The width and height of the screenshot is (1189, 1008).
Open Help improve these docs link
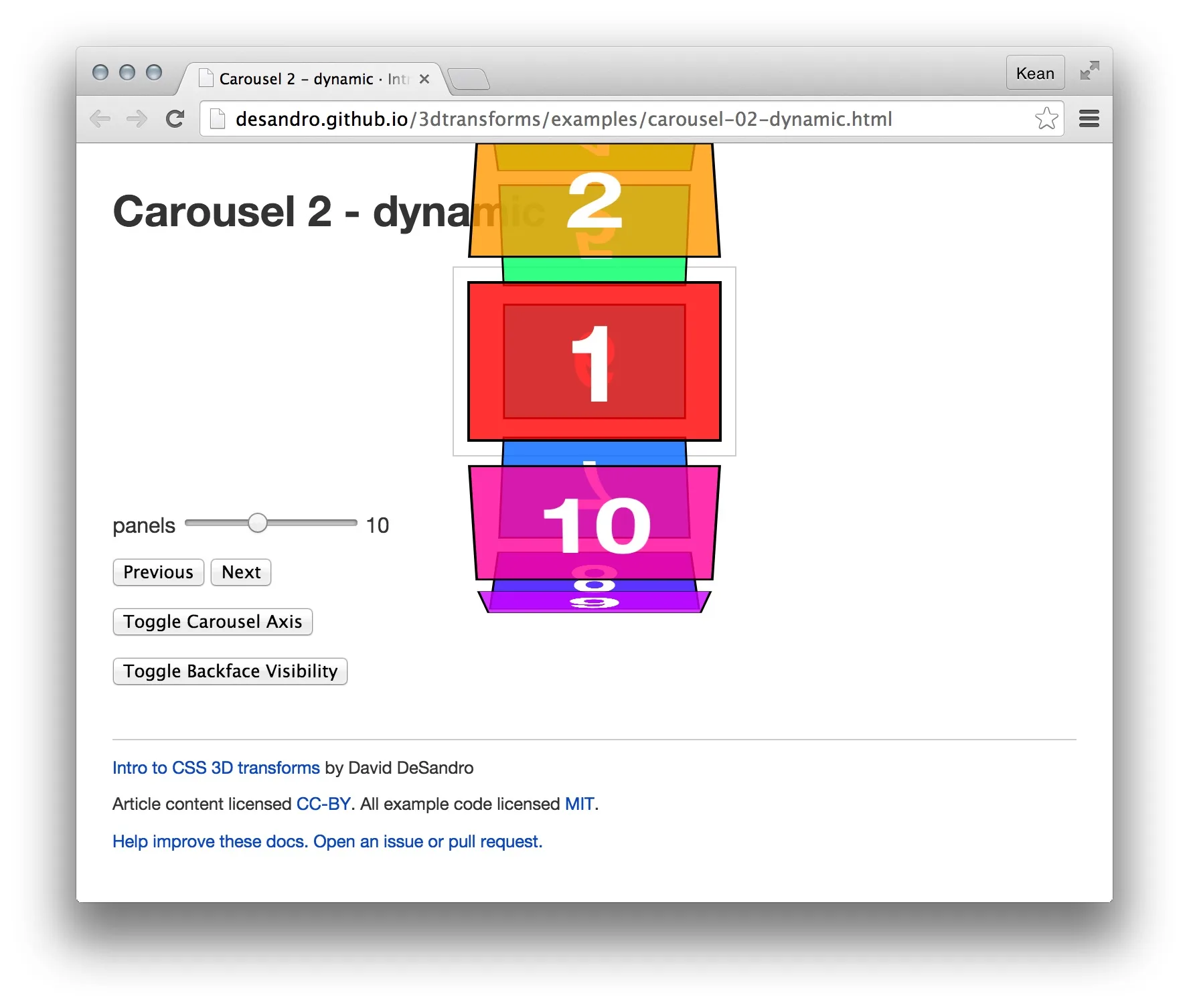327,841
